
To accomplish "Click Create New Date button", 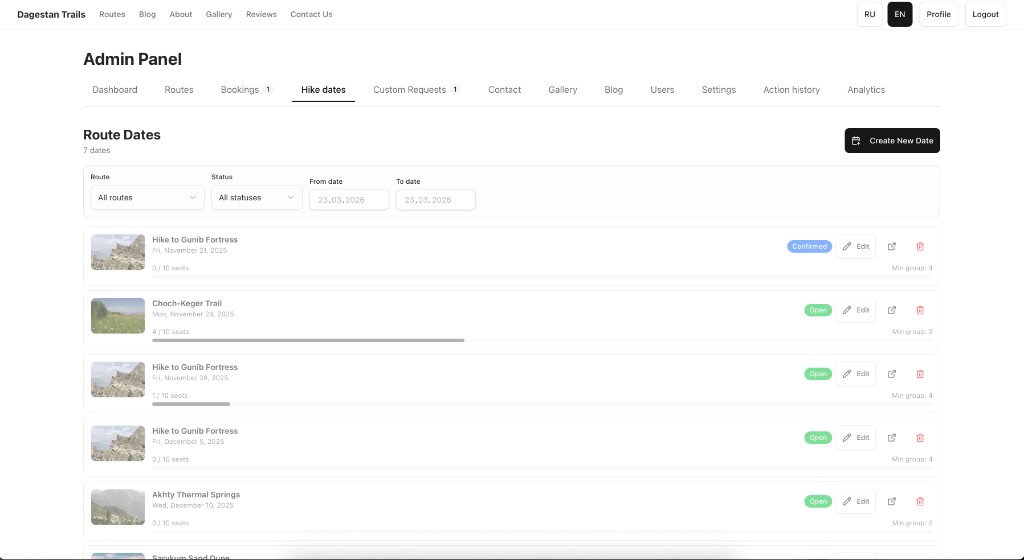I will coord(892,141).
